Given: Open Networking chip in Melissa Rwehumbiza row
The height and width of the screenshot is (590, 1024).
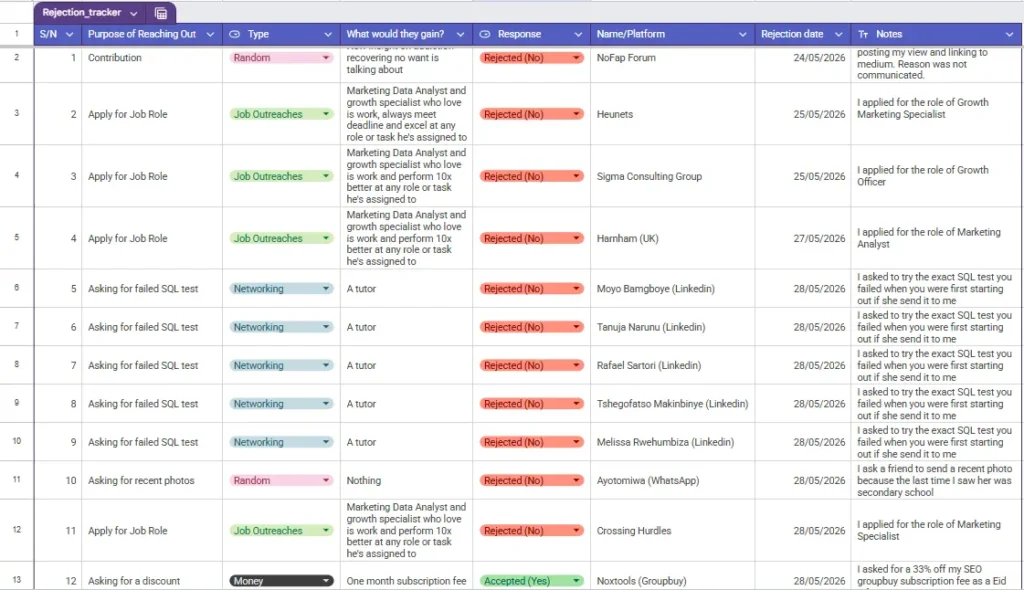Looking at the screenshot, I should pyautogui.click(x=281, y=442).
